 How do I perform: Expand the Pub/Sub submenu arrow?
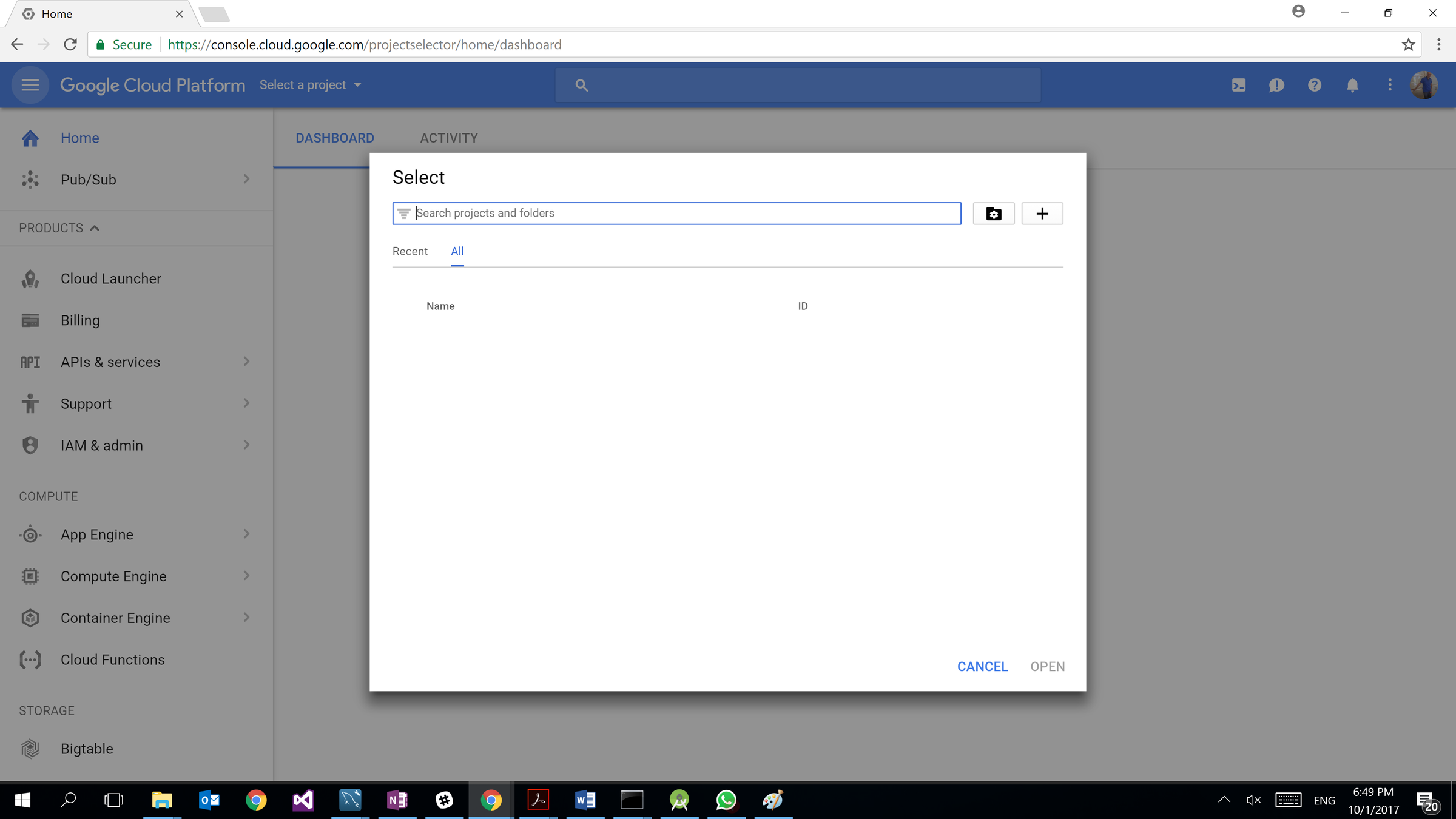246,179
